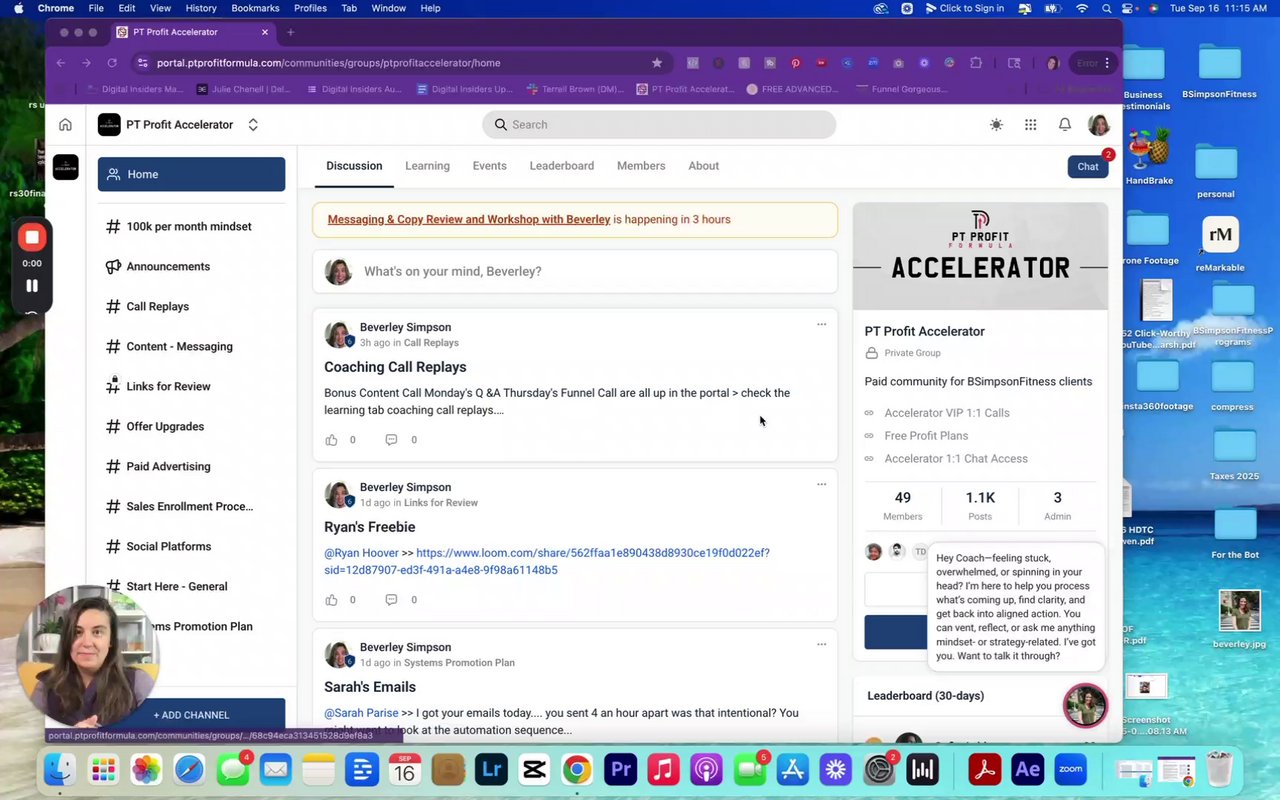Pause the screen recording
This screenshot has width=1280, height=800.
32,286
